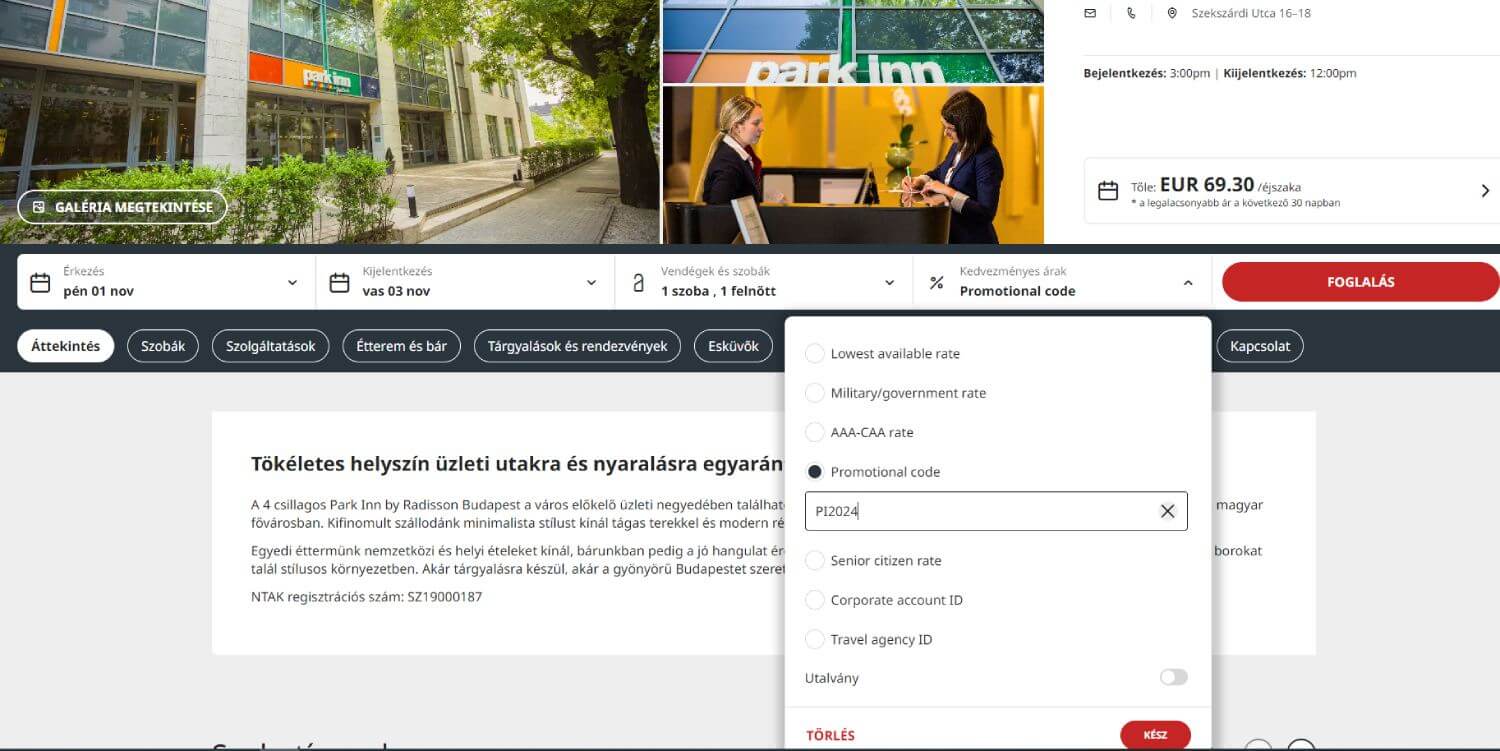
Task: Click the Szekszárdi Utca 16-18 address
Action: [1251, 13]
